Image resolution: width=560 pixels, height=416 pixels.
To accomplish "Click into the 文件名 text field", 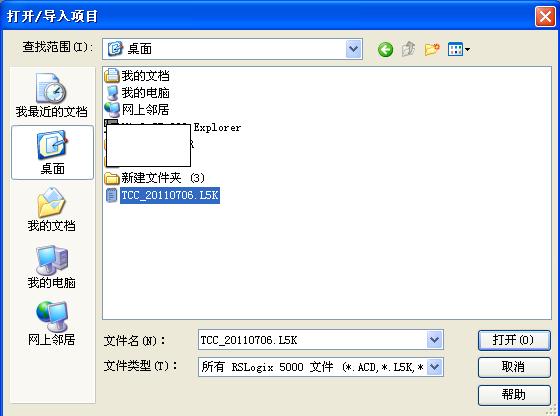I will pos(313,340).
